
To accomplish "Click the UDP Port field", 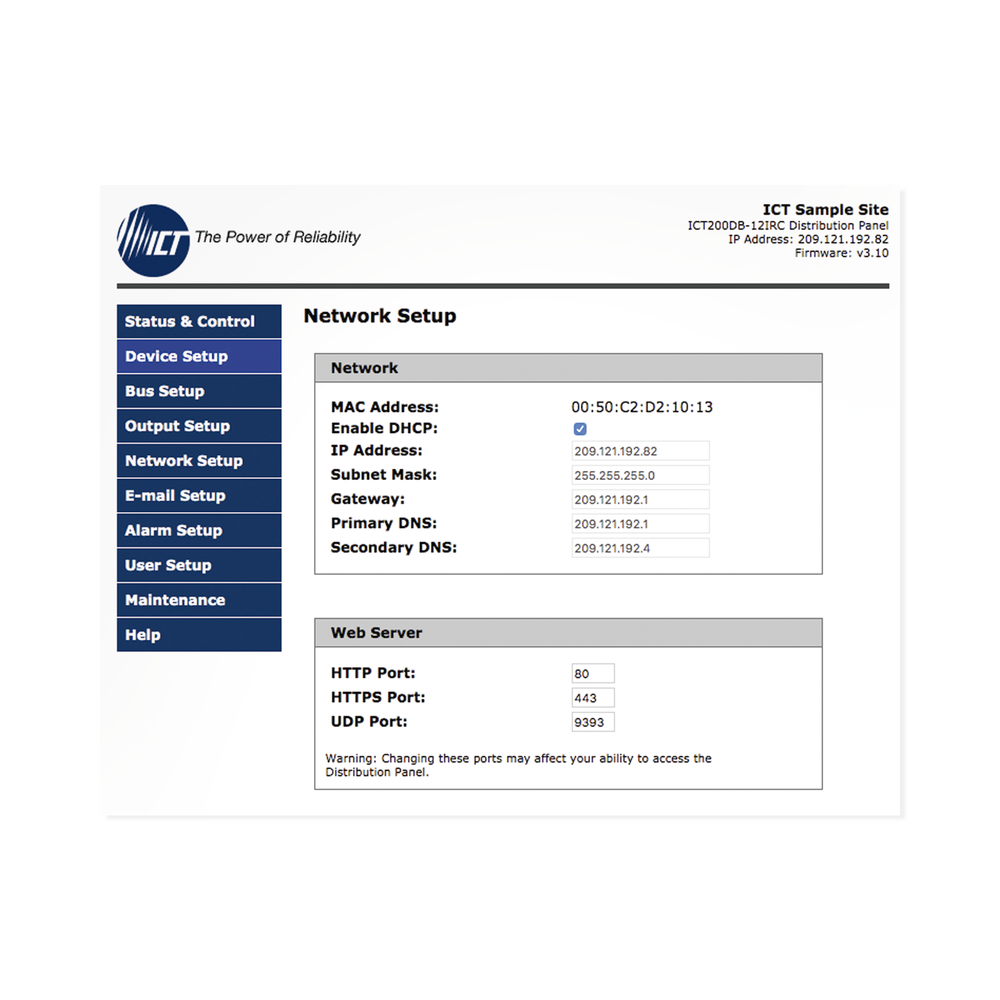I will coord(593,722).
